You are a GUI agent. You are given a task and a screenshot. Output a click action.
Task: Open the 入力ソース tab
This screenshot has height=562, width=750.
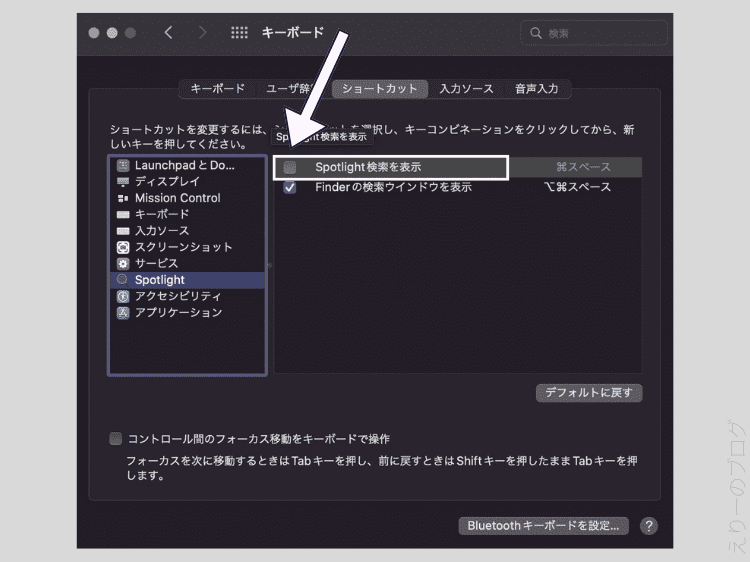466,89
